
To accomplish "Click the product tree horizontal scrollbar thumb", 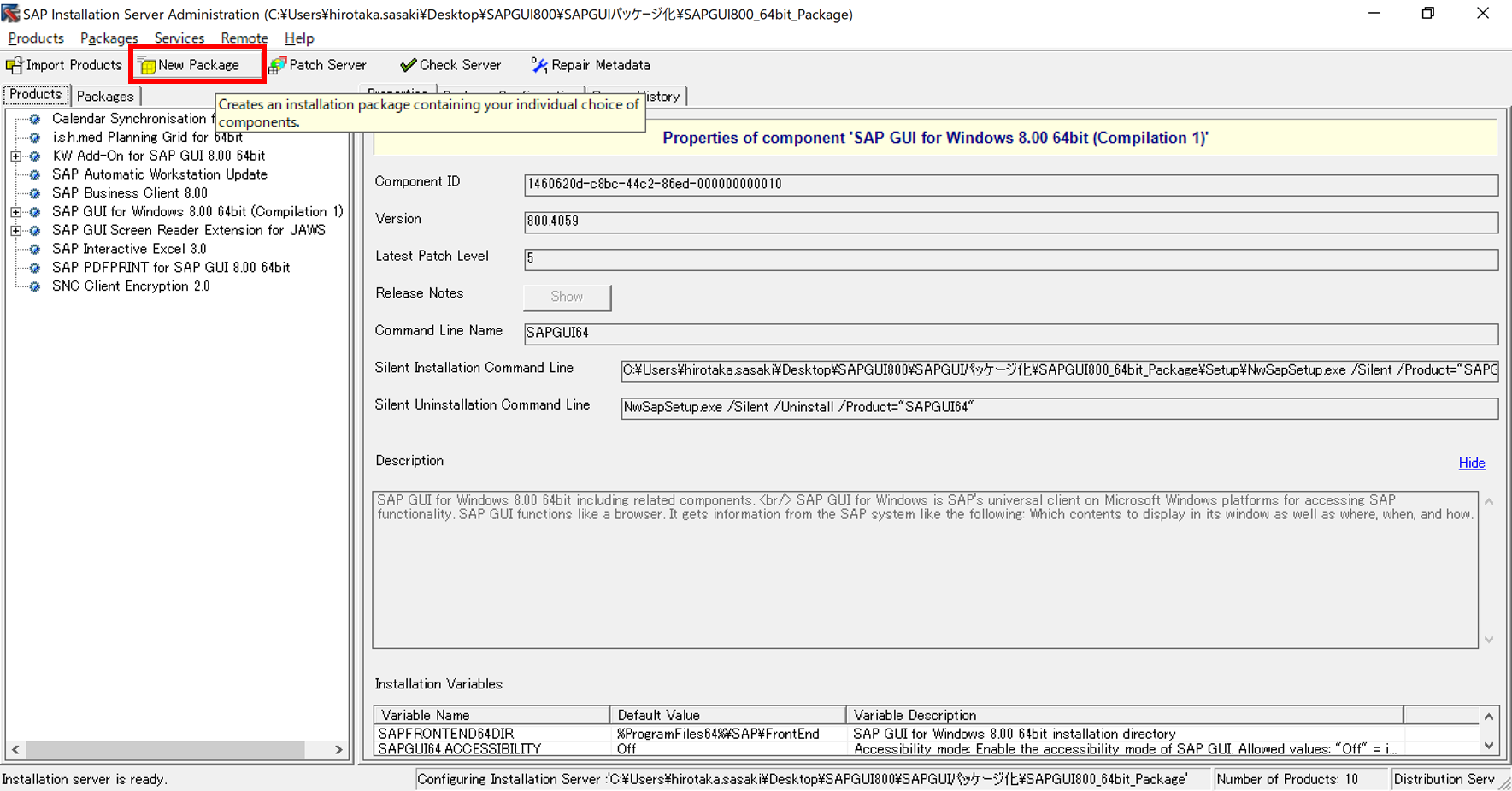I will tap(165, 749).
